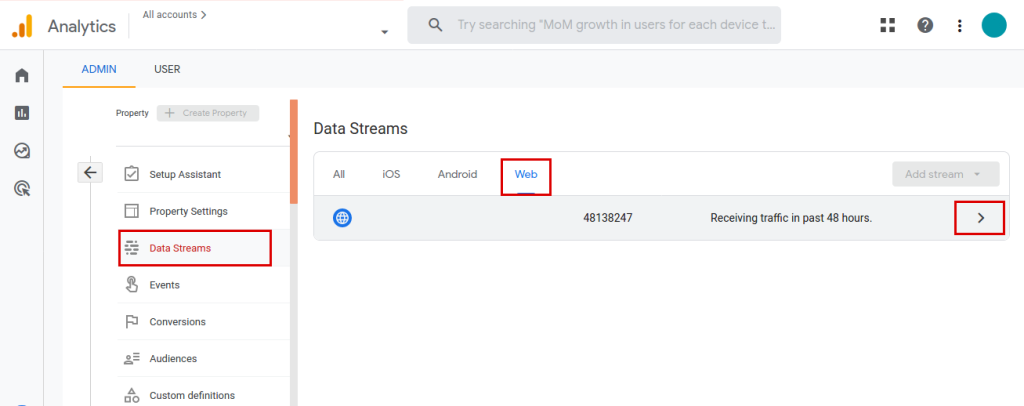Image resolution: width=1024 pixels, height=406 pixels.
Task: Expand web stream 48138247 details chevron
Action: tap(980, 218)
